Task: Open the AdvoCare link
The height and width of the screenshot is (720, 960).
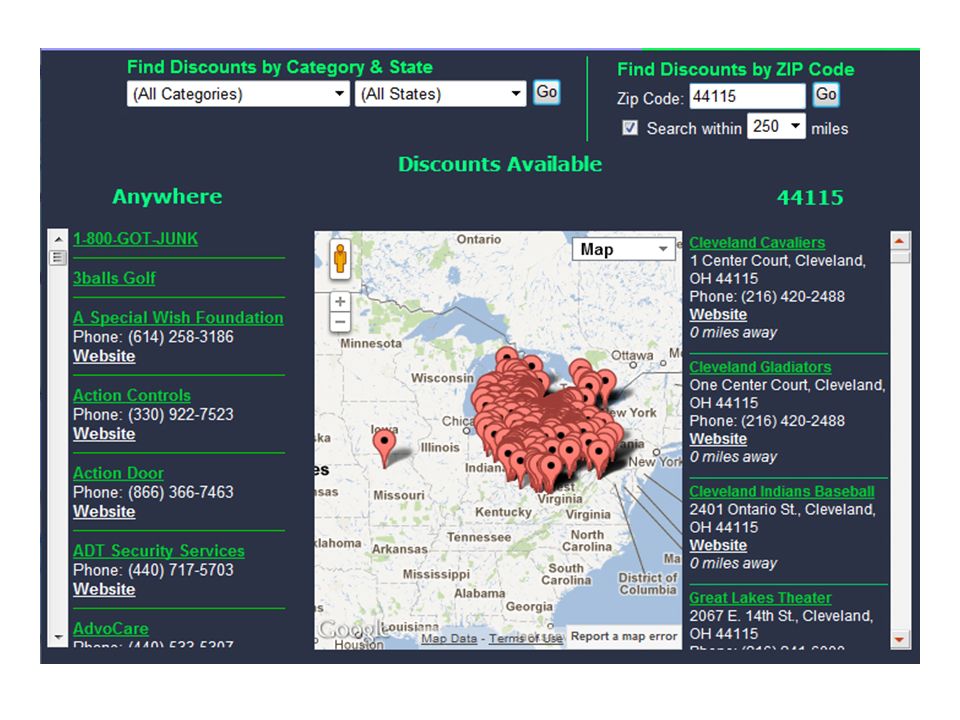Action: click(111, 628)
